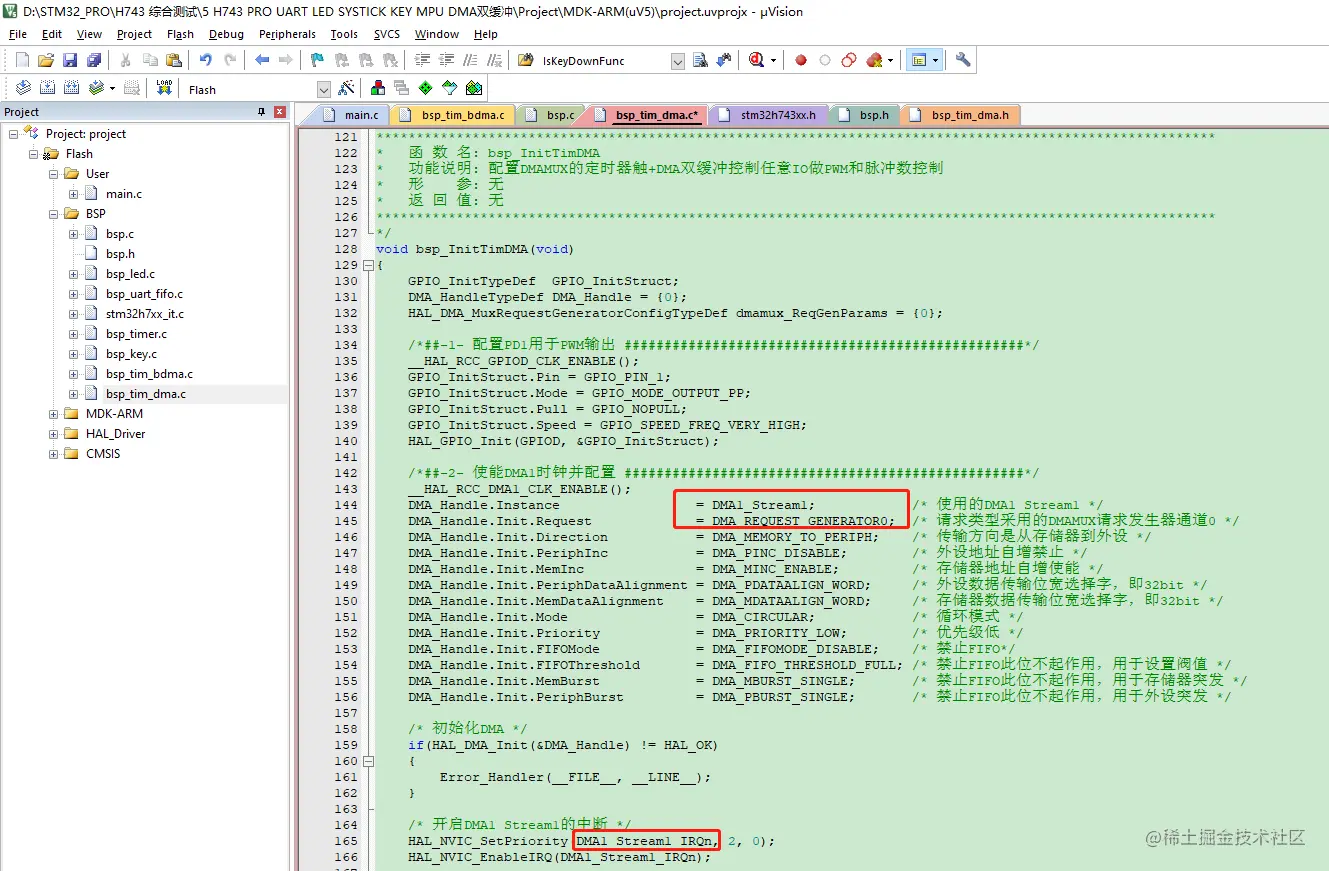
Task: Open Configuration with the wrench icon
Action: point(963,60)
